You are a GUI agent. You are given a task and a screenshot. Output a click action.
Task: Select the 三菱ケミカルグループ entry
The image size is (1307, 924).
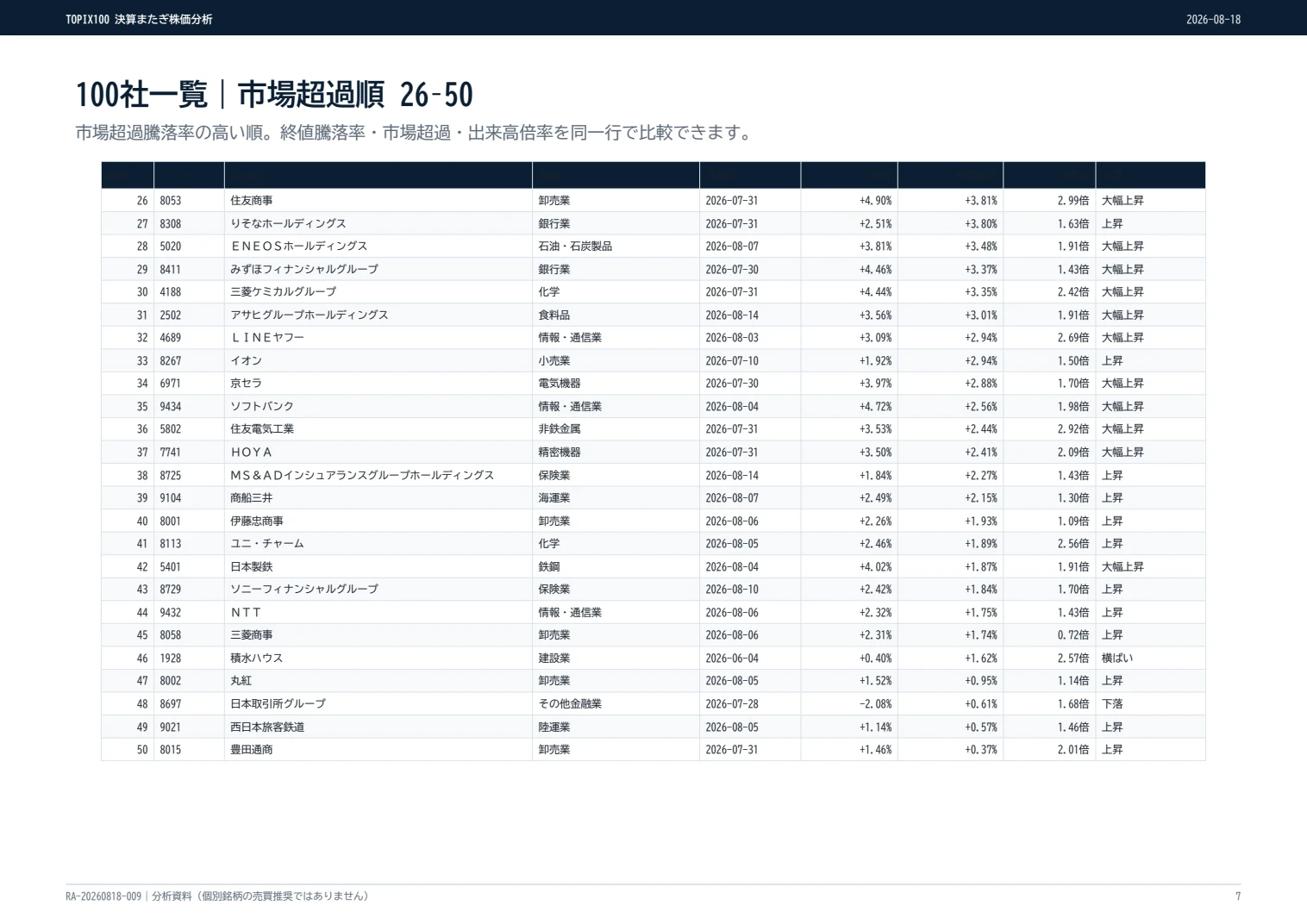click(283, 291)
